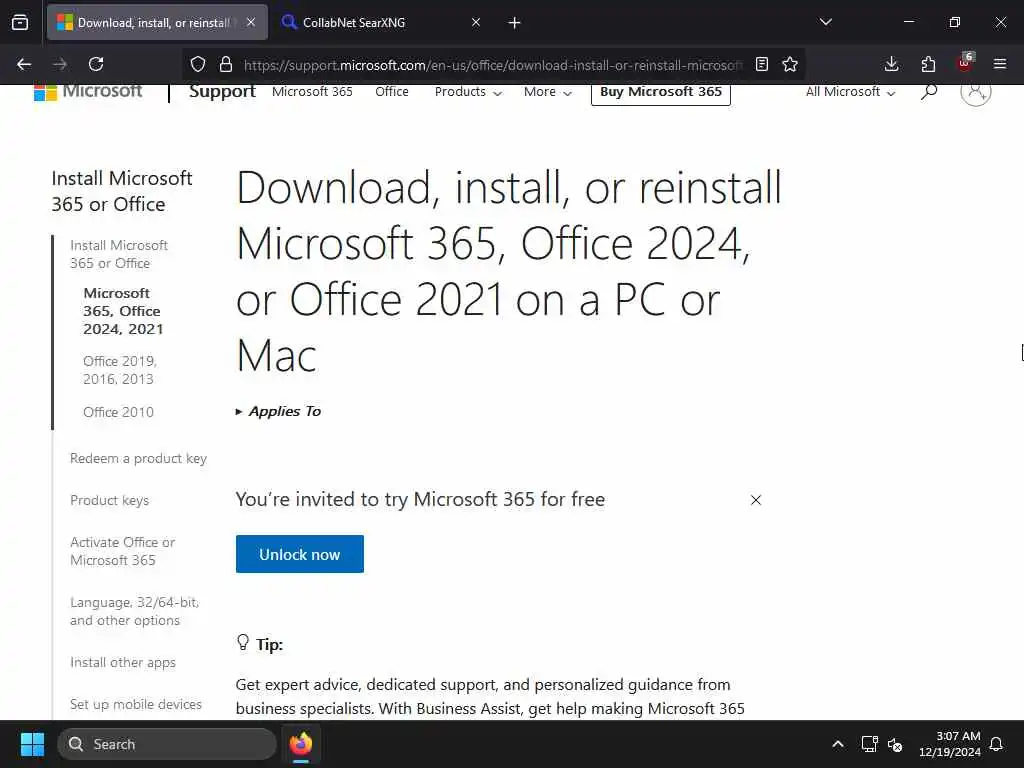Expand the More dropdown menu
Image resolution: width=1024 pixels, height=768 pixels.
[x=548, y=92]
